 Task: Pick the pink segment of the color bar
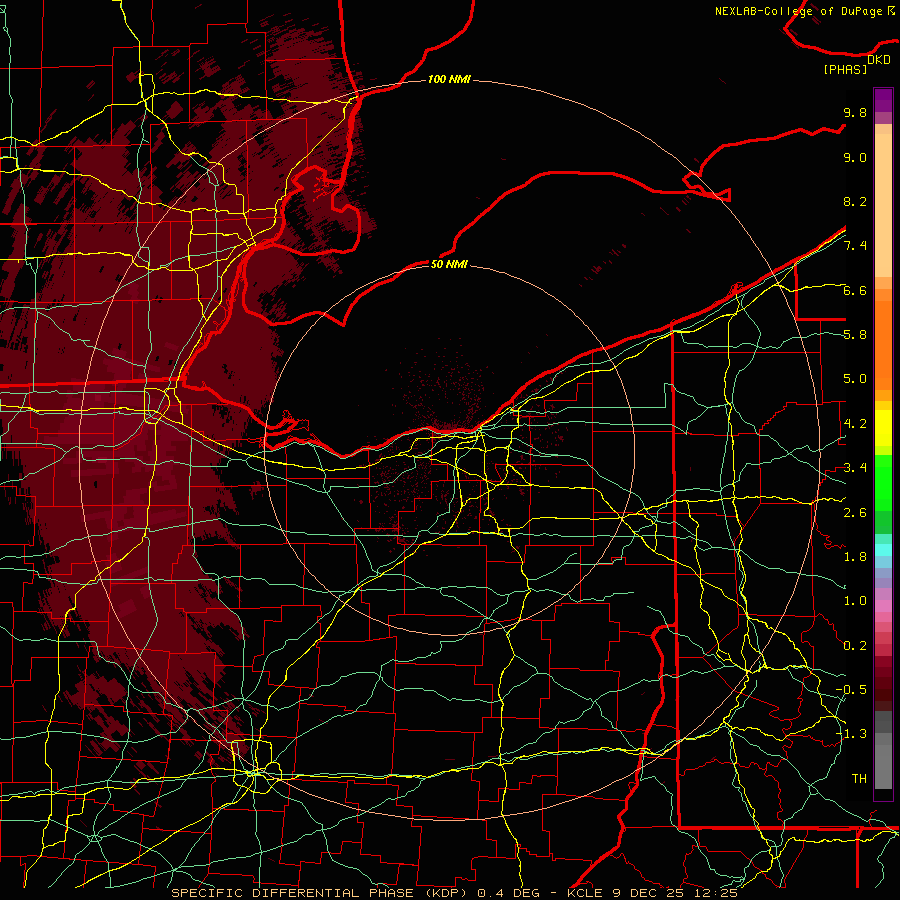tap(883, 606)
